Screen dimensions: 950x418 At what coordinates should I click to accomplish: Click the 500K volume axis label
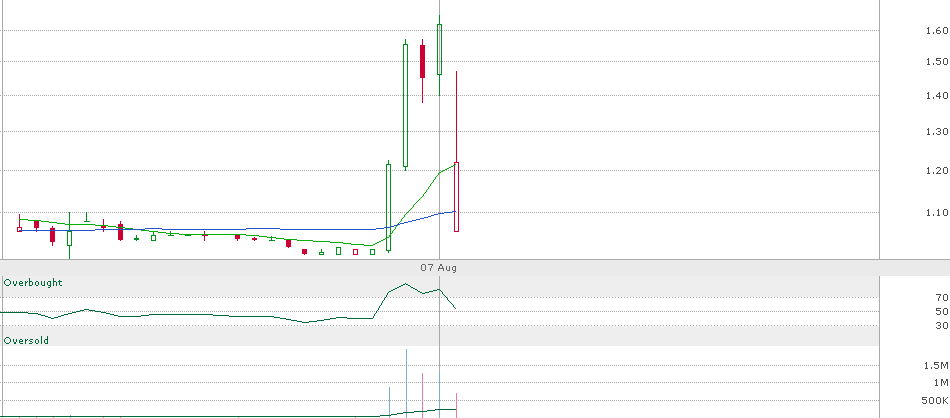935,400
